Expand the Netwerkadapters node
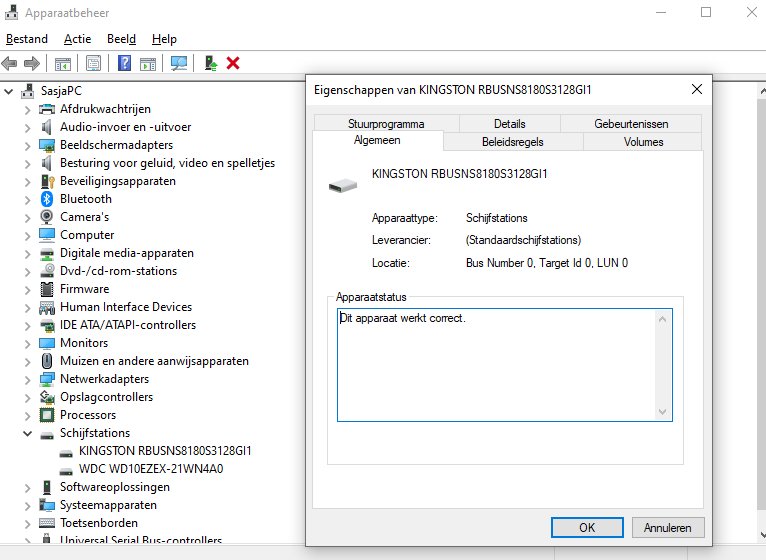Image resolution: width=766 pixels, height=560 pixels. (28, 379)
